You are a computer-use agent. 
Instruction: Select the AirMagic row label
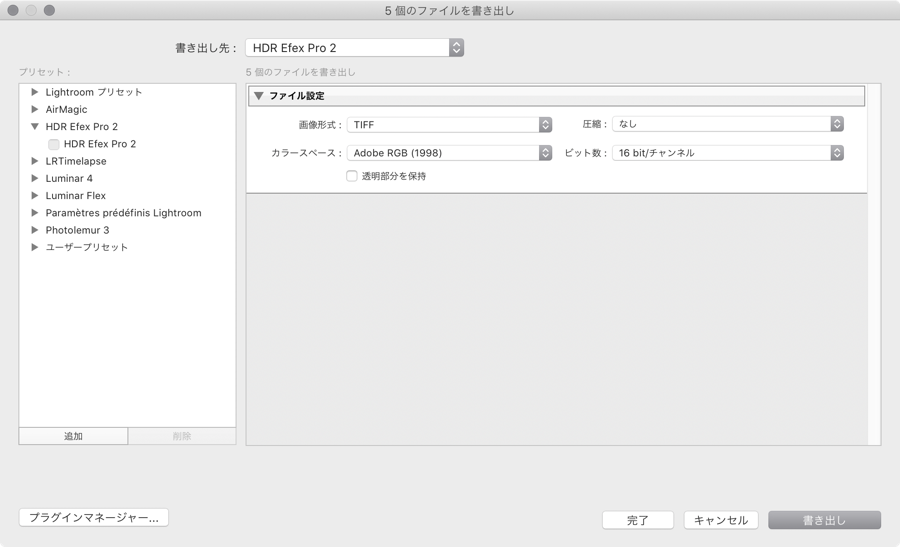coord(67,109)
